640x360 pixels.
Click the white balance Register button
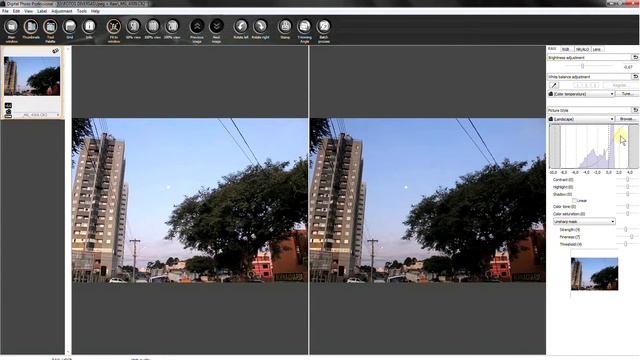coord(620,85)
